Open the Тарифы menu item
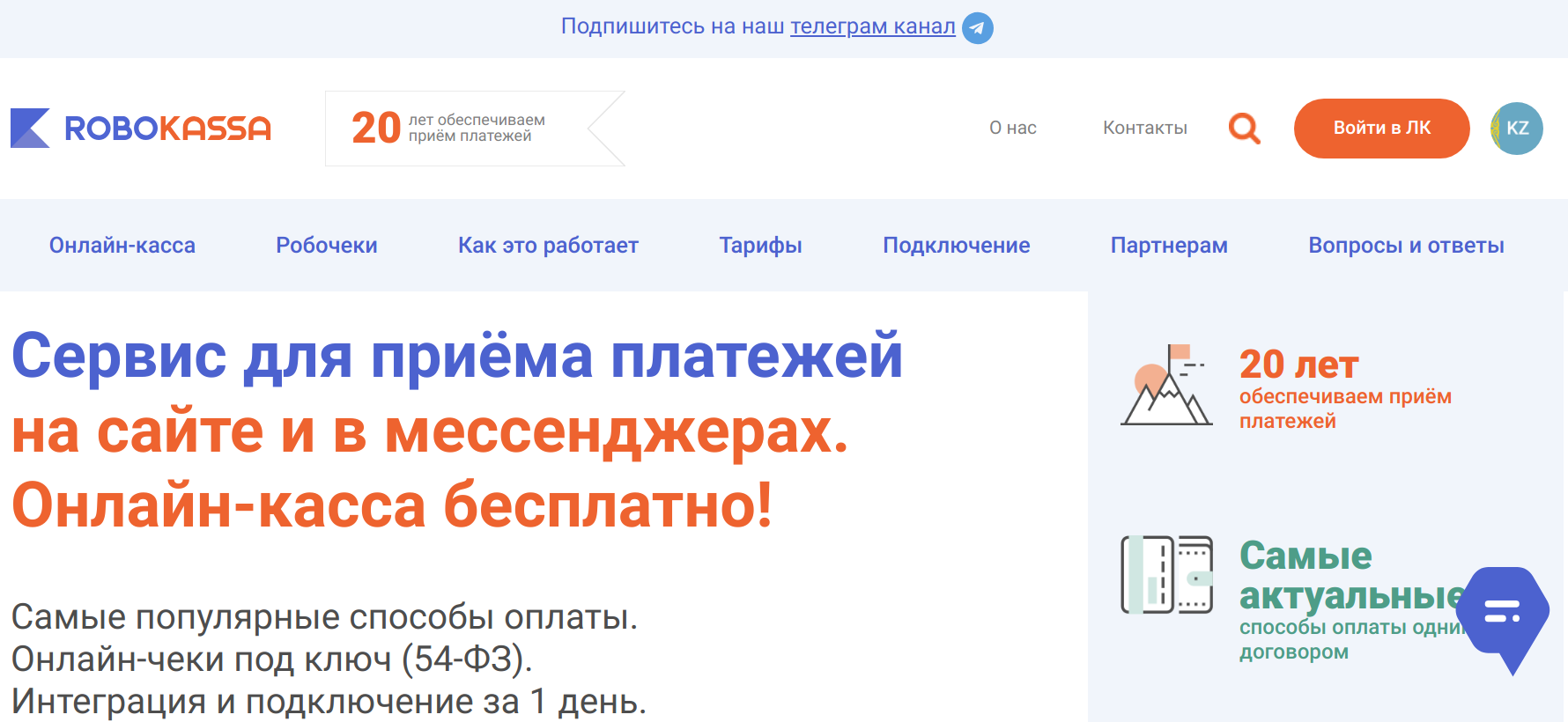Image resolution: width=1568 pixels, height=722 pixels. point(760,246)
